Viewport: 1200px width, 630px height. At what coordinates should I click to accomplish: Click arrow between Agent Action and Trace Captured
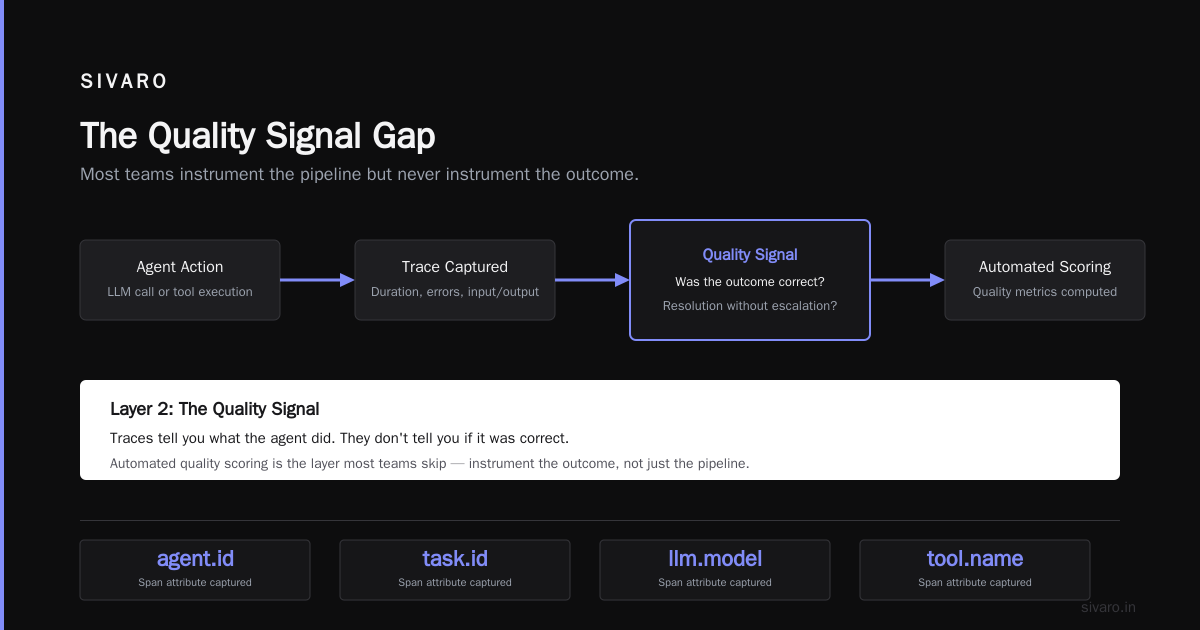pos(317,280)
